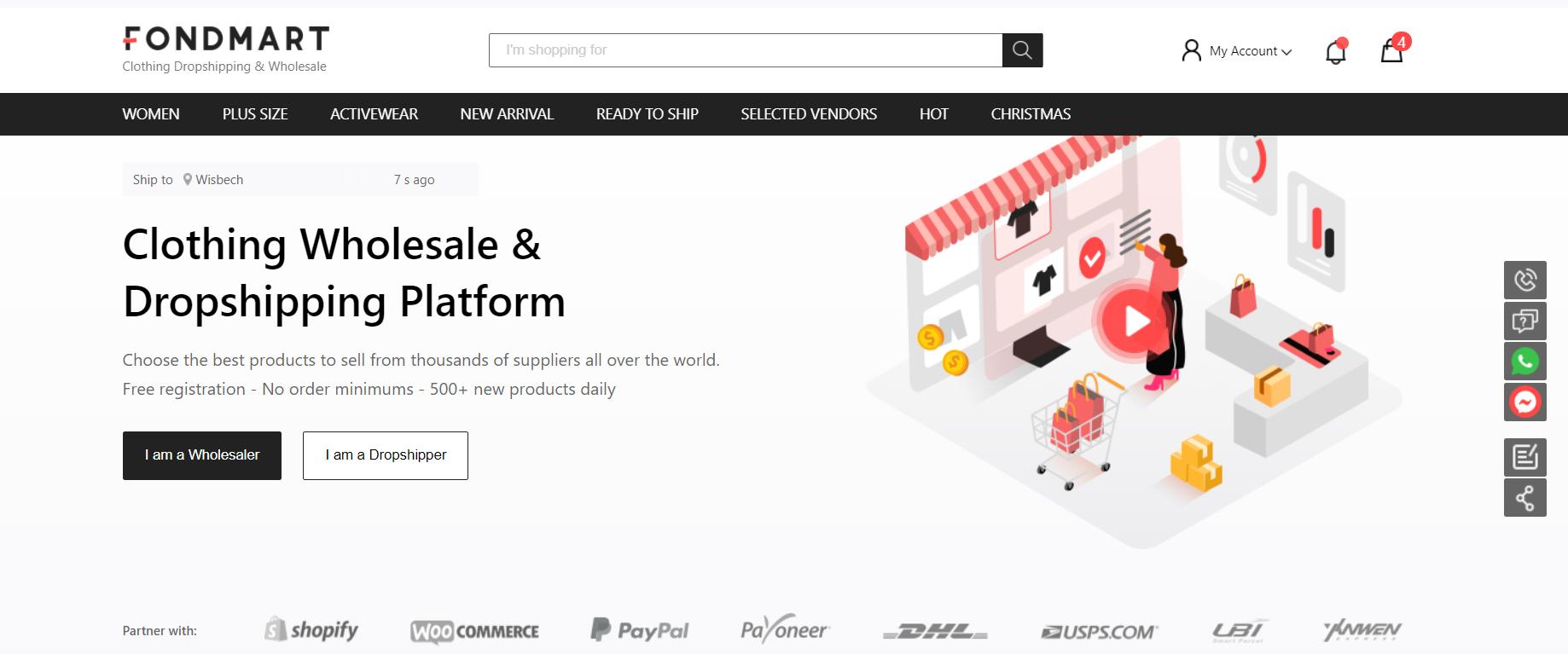
Task: Go to CHRISTMAS collection
Action: [x=1031, y=114]
